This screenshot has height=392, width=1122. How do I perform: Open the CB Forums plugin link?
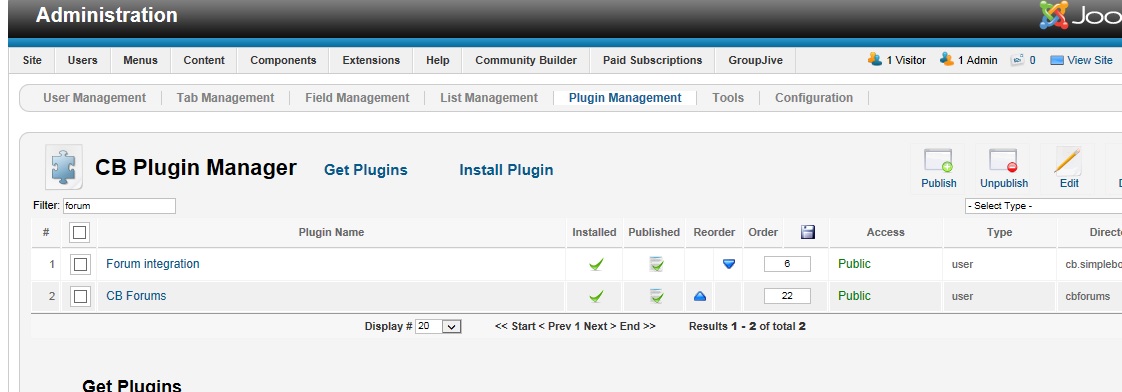coord(136,295)
